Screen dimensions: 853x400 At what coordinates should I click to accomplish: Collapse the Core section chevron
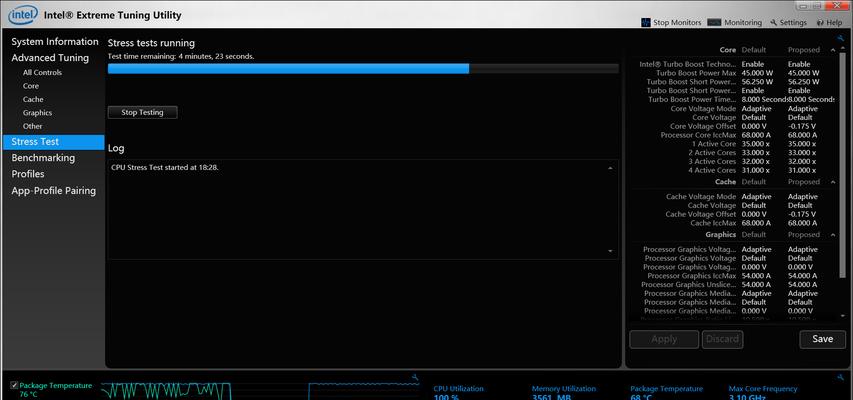tap(833, 50)
